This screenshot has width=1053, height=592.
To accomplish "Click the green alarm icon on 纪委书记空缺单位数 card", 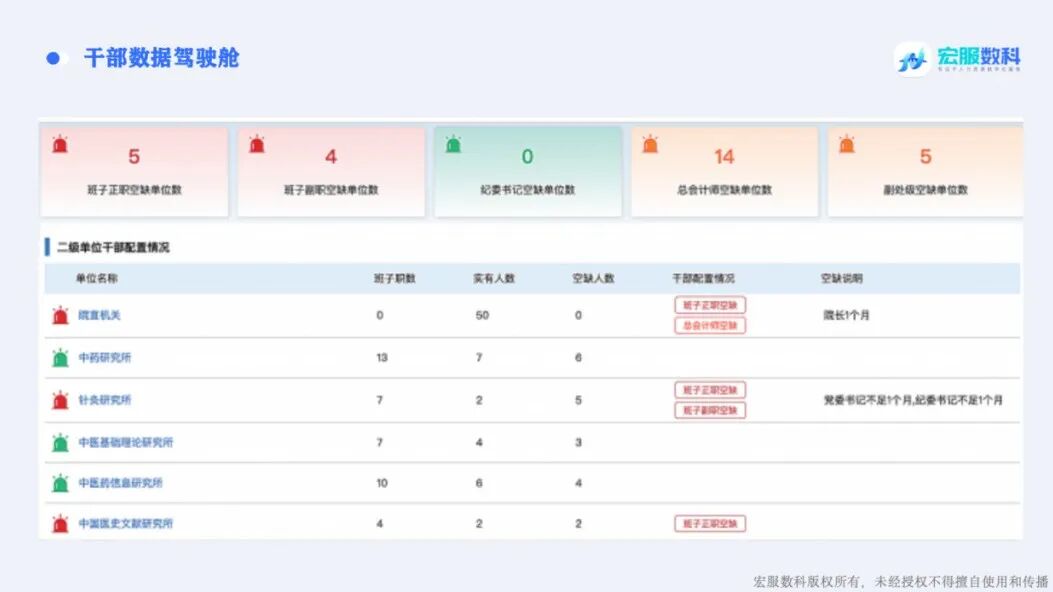I will click(x=455, y=145).
